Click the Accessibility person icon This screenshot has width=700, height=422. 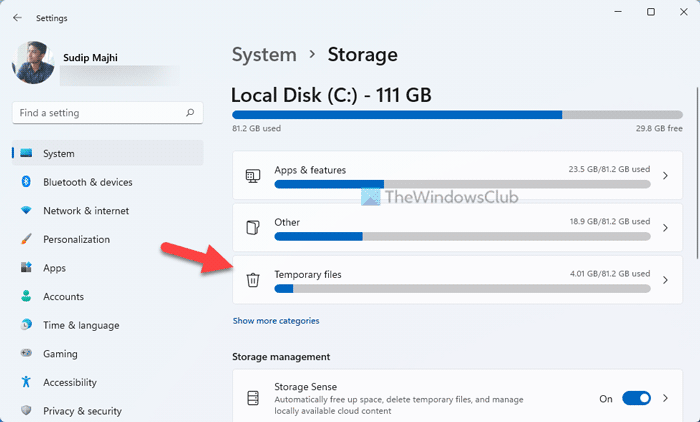click(26, 382)
